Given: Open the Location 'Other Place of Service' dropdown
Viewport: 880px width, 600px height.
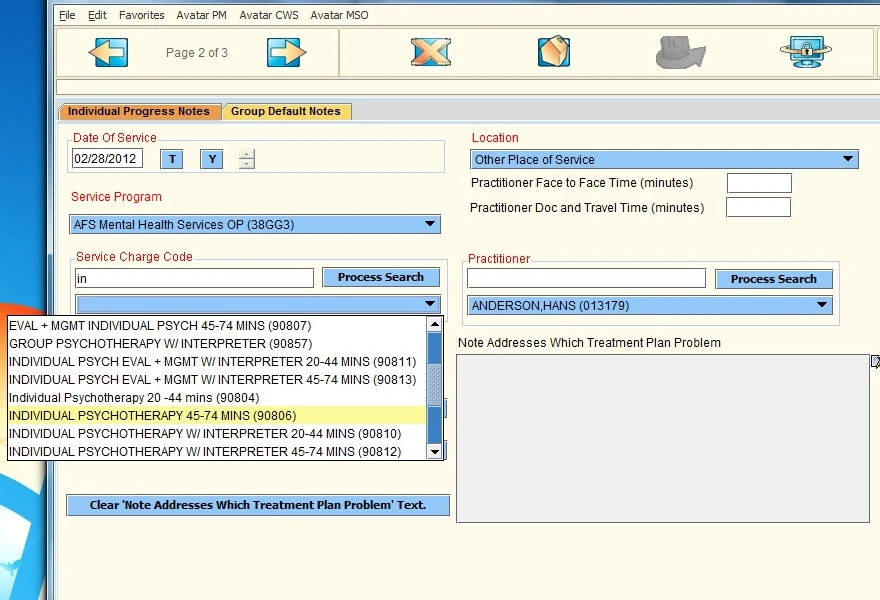Looking at the screenshot, I should coord(849,158).
